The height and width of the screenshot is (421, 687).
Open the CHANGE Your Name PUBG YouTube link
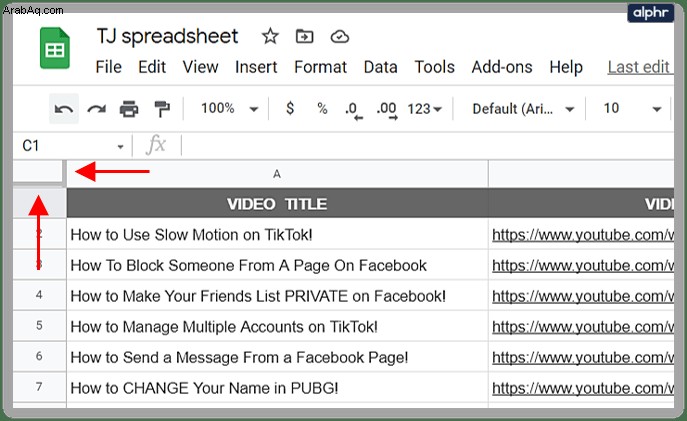click(583, 388)
